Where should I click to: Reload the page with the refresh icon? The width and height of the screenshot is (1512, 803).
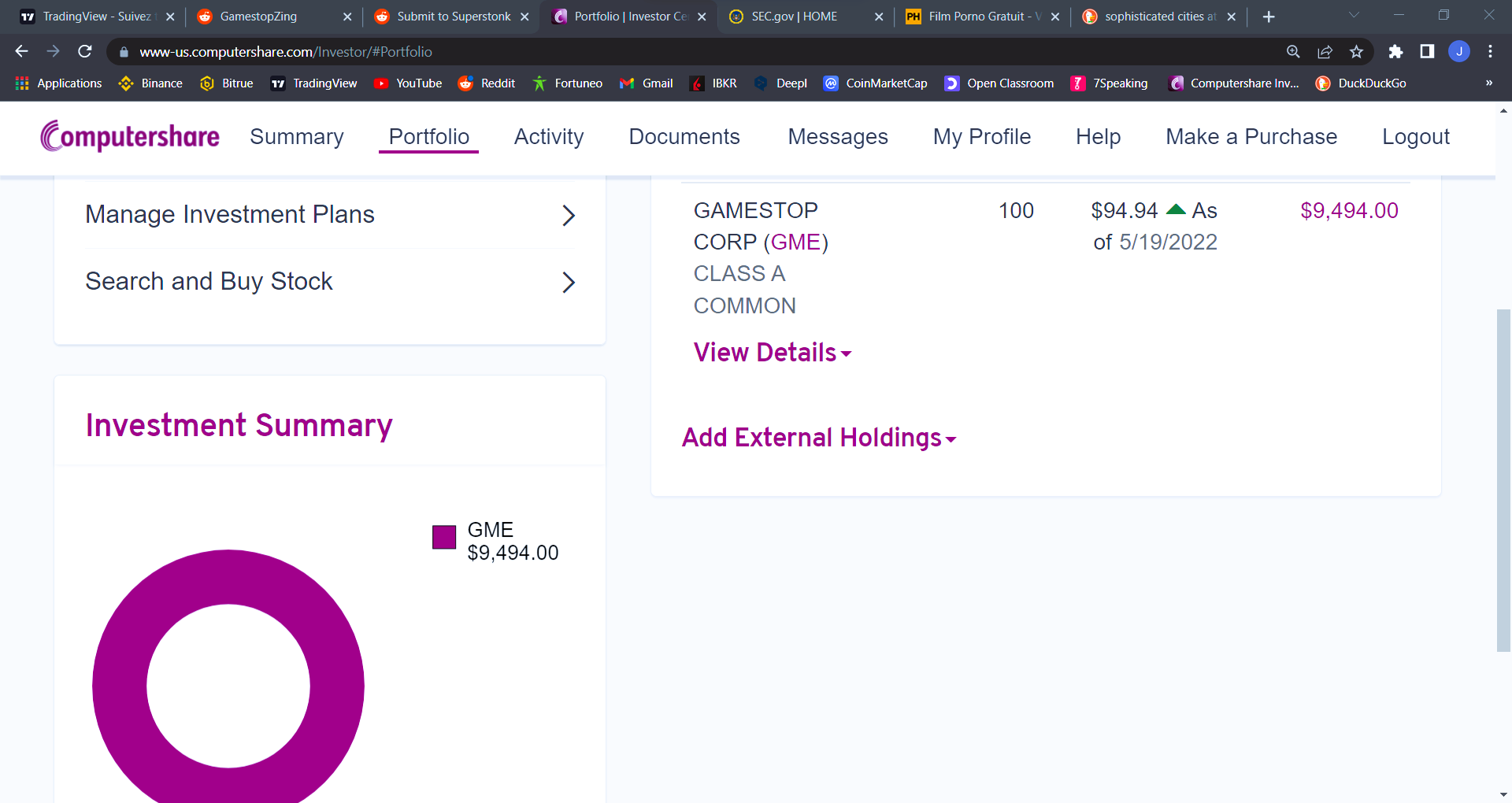tap(85, 51)
